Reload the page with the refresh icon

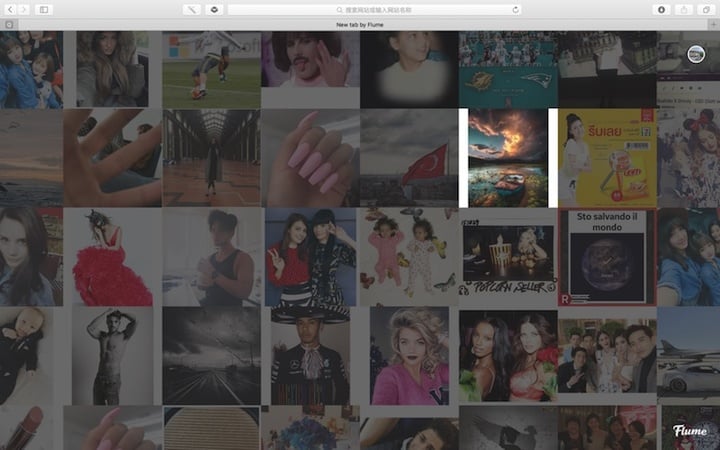click(x=516, y=9)
